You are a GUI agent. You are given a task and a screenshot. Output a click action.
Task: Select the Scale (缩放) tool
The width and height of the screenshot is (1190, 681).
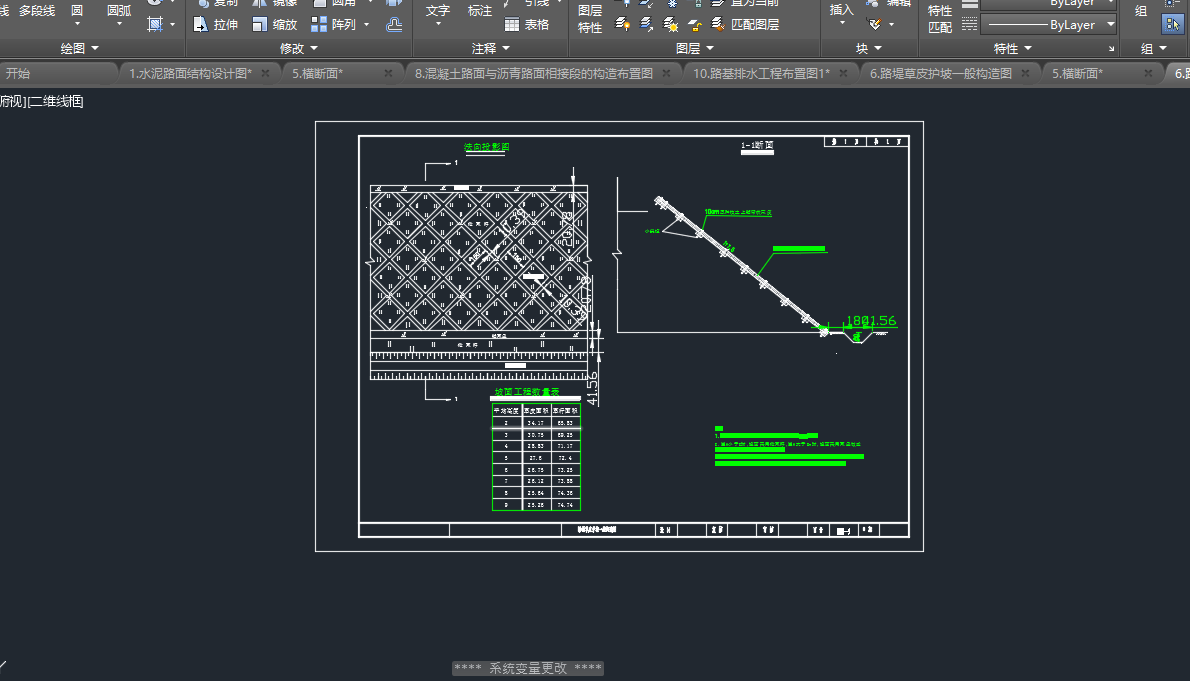[274, 24]
